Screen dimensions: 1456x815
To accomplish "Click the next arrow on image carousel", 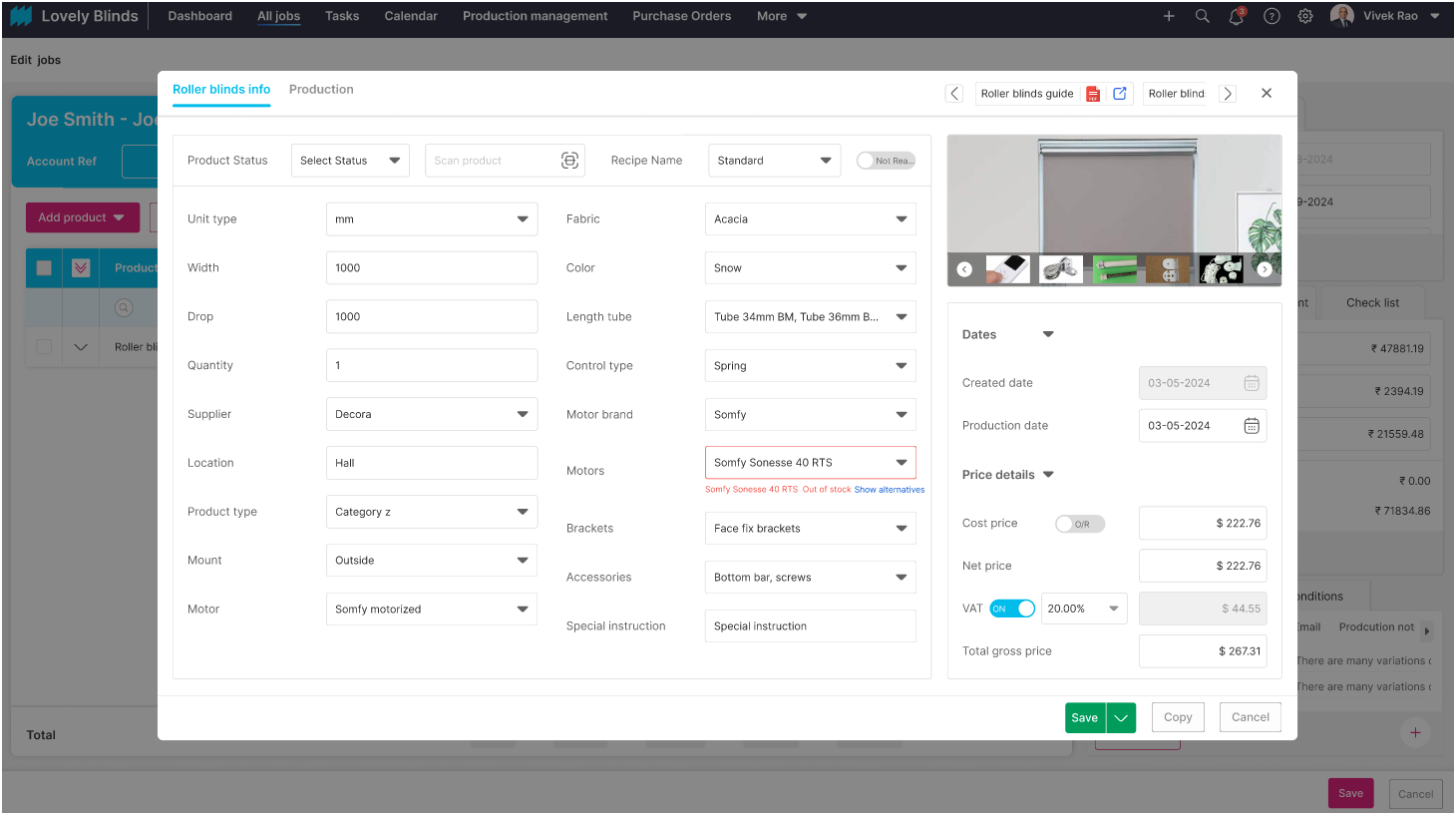I will tap(1265, 269).
